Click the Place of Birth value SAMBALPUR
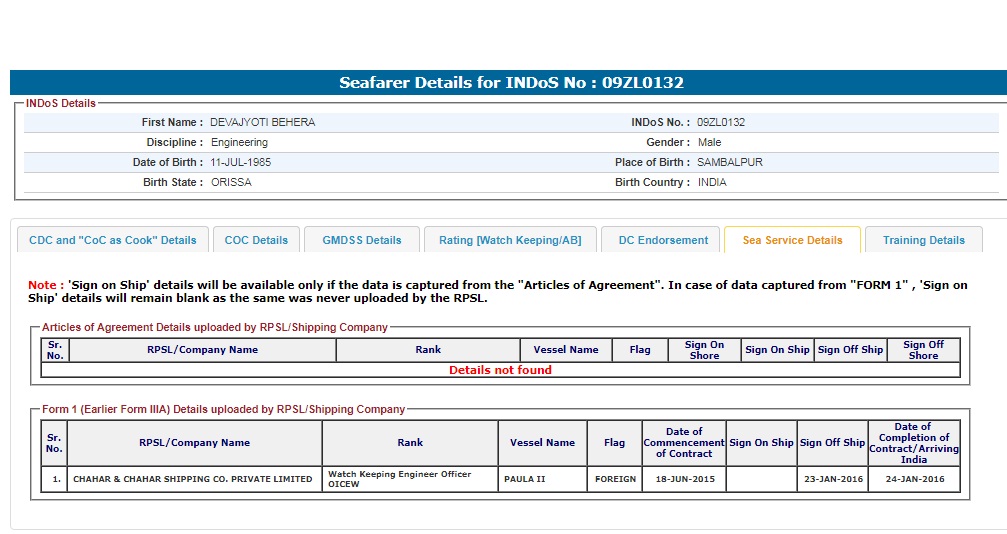This screenshot has width=1007, height=534. click(730, 162)
